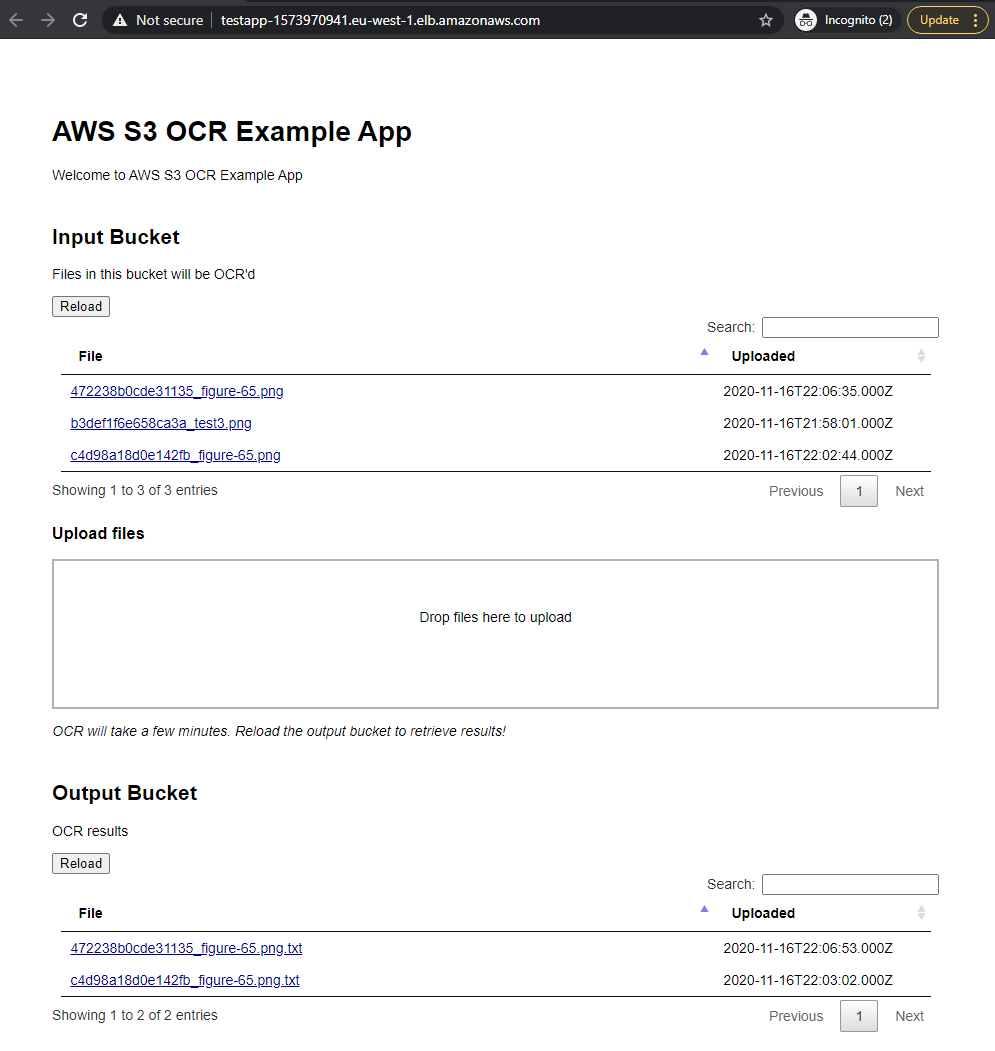Reload the Output Bucket list
This screenshot has height=1051, width=995.
click(x=81, y=863)
